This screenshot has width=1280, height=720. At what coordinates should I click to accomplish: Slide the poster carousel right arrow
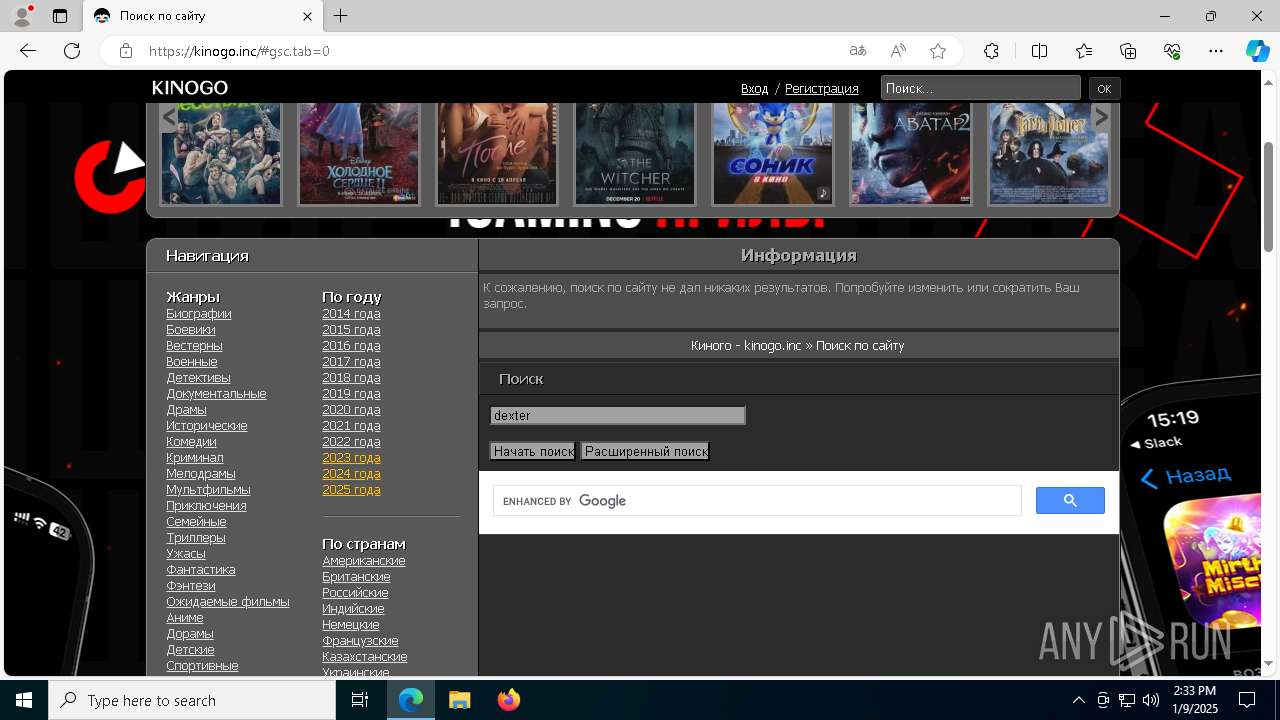[x=1101, y=117]
